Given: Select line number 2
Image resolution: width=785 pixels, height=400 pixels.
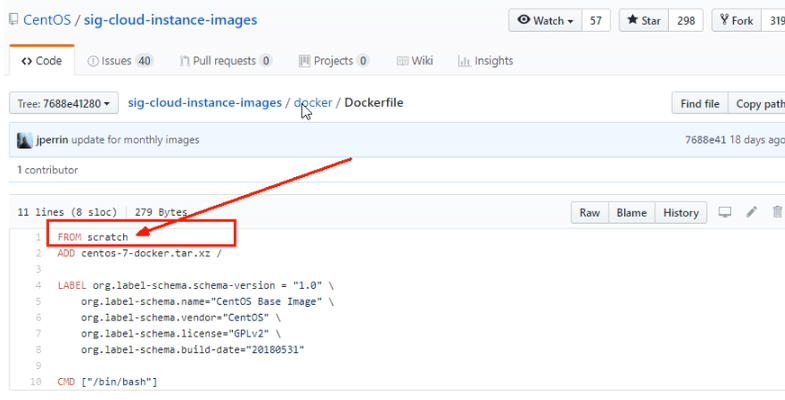Looking at the screenshot, I should pyautogui.click(x=38, y=253).
